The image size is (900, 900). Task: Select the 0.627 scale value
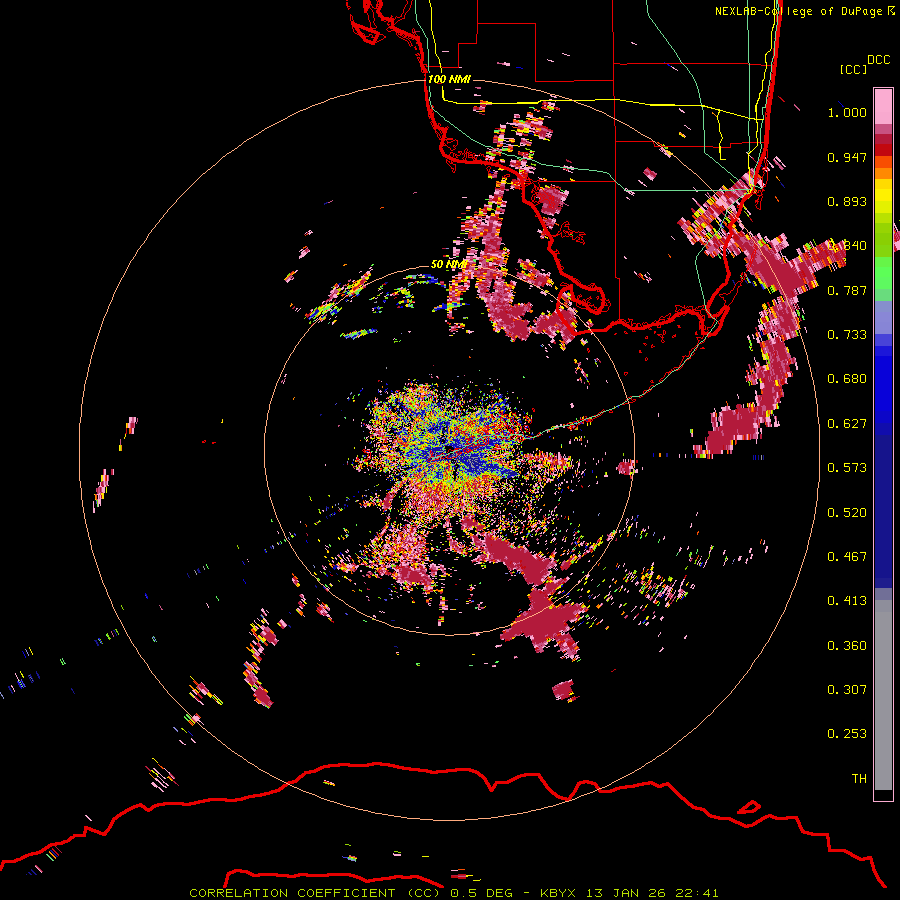(x=847, y=424)
